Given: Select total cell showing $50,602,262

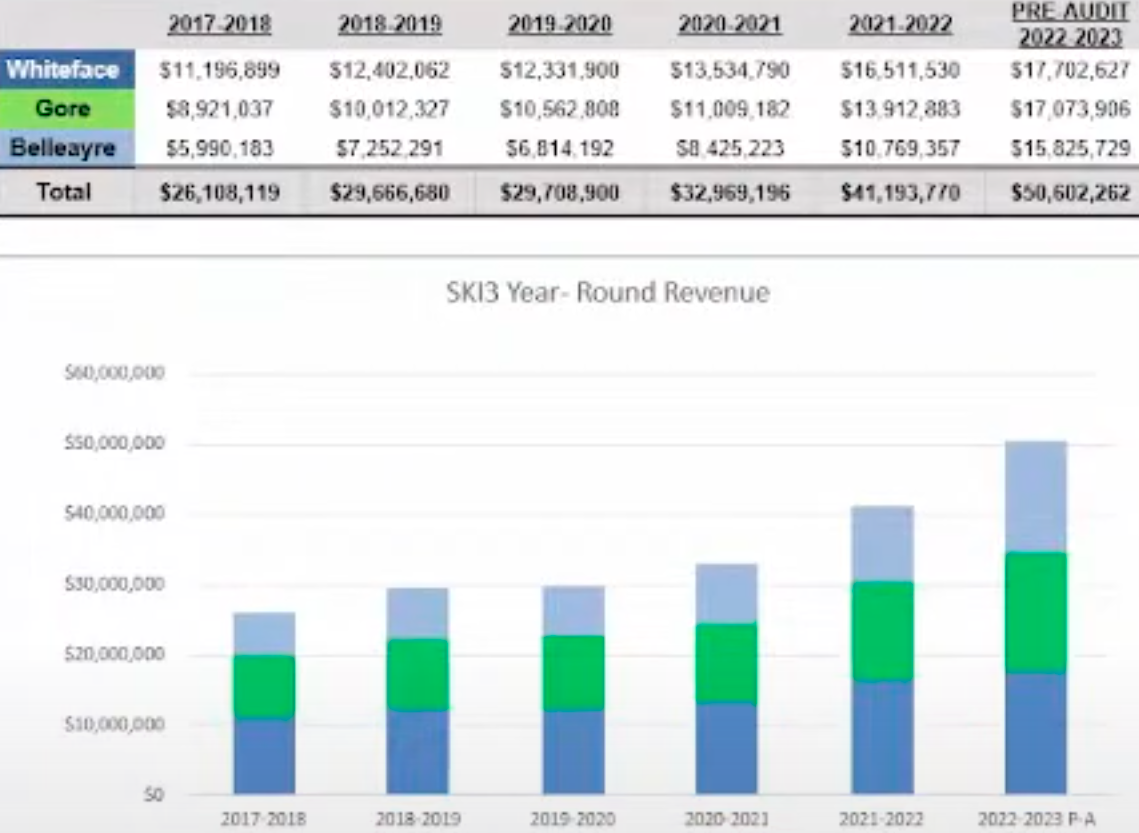Looking at the screenshot, I should (x=1058, y=191).
